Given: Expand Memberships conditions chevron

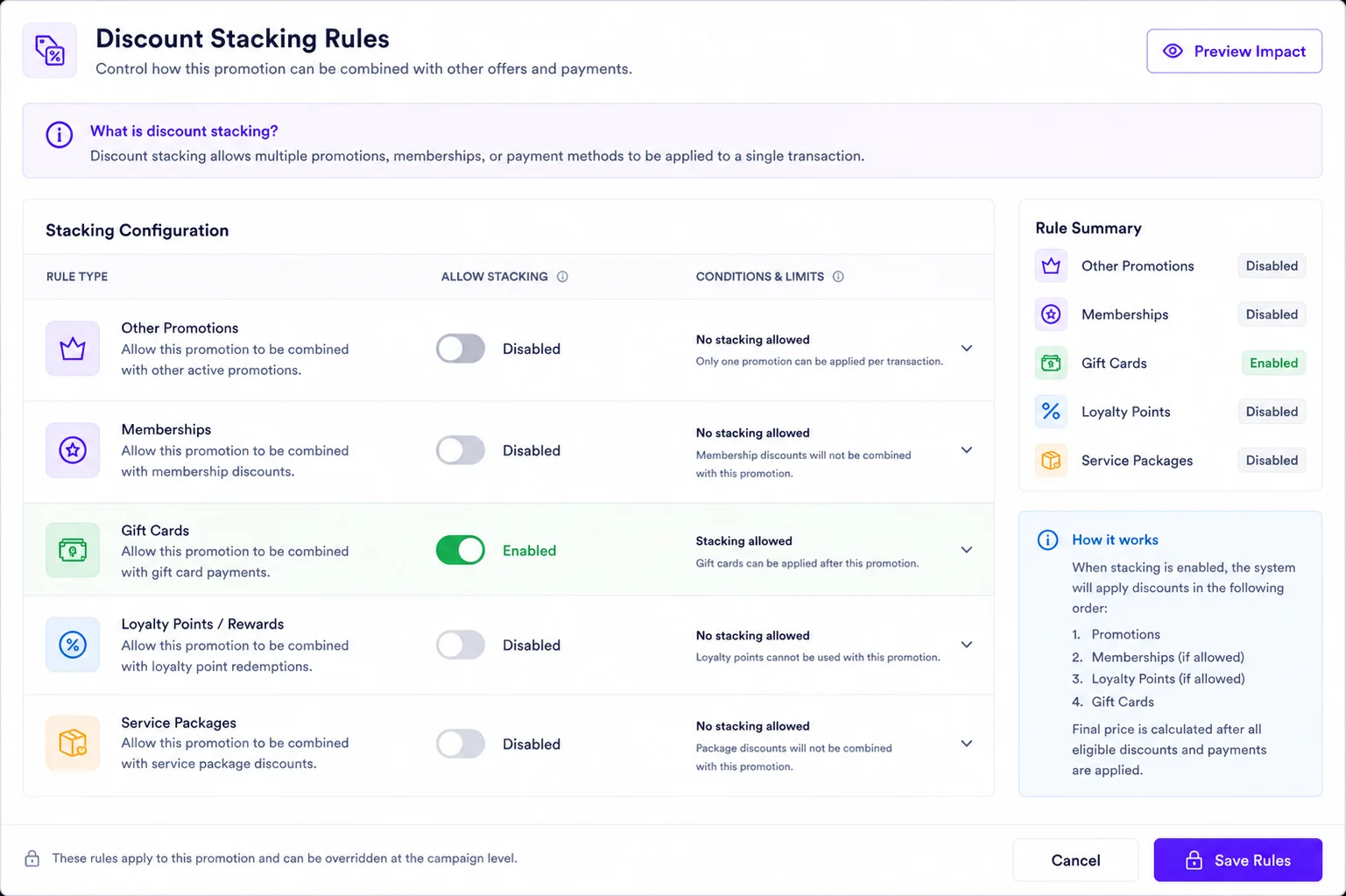Looking at the screenshot, I should point(967,450).
